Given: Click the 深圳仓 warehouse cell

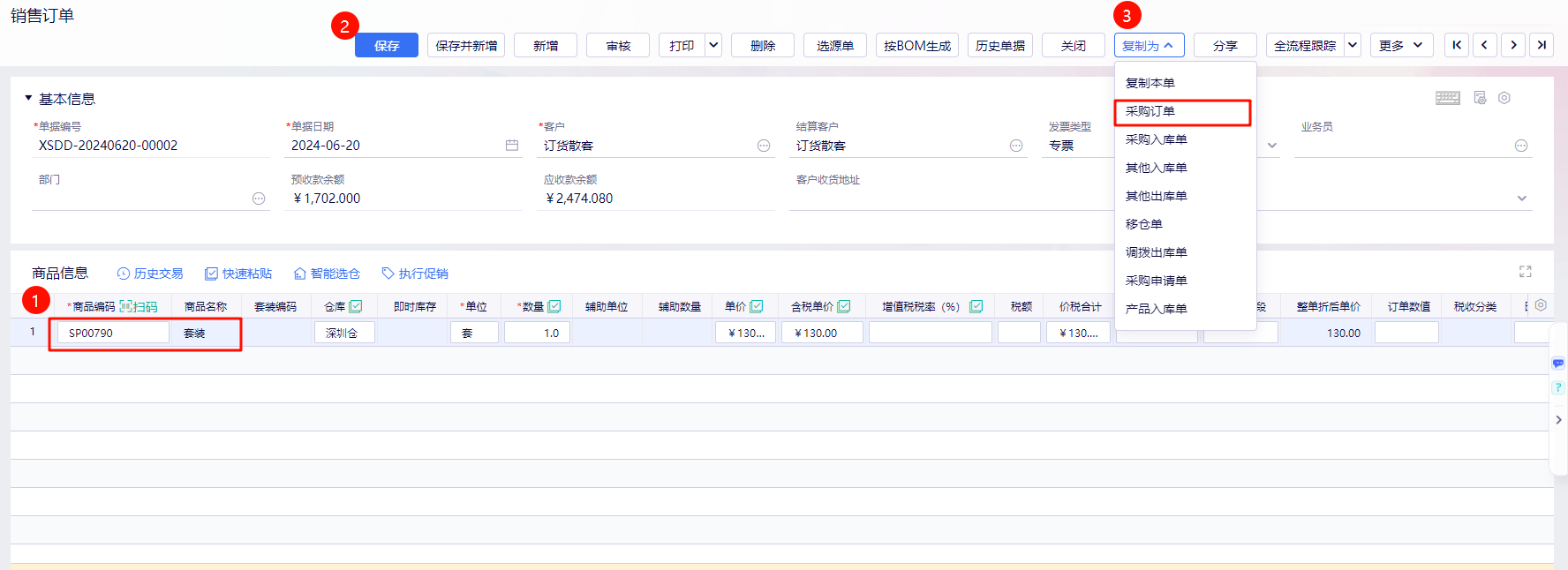Looking at the screenshot, I should pyautogui.click(x=344, y=333).
